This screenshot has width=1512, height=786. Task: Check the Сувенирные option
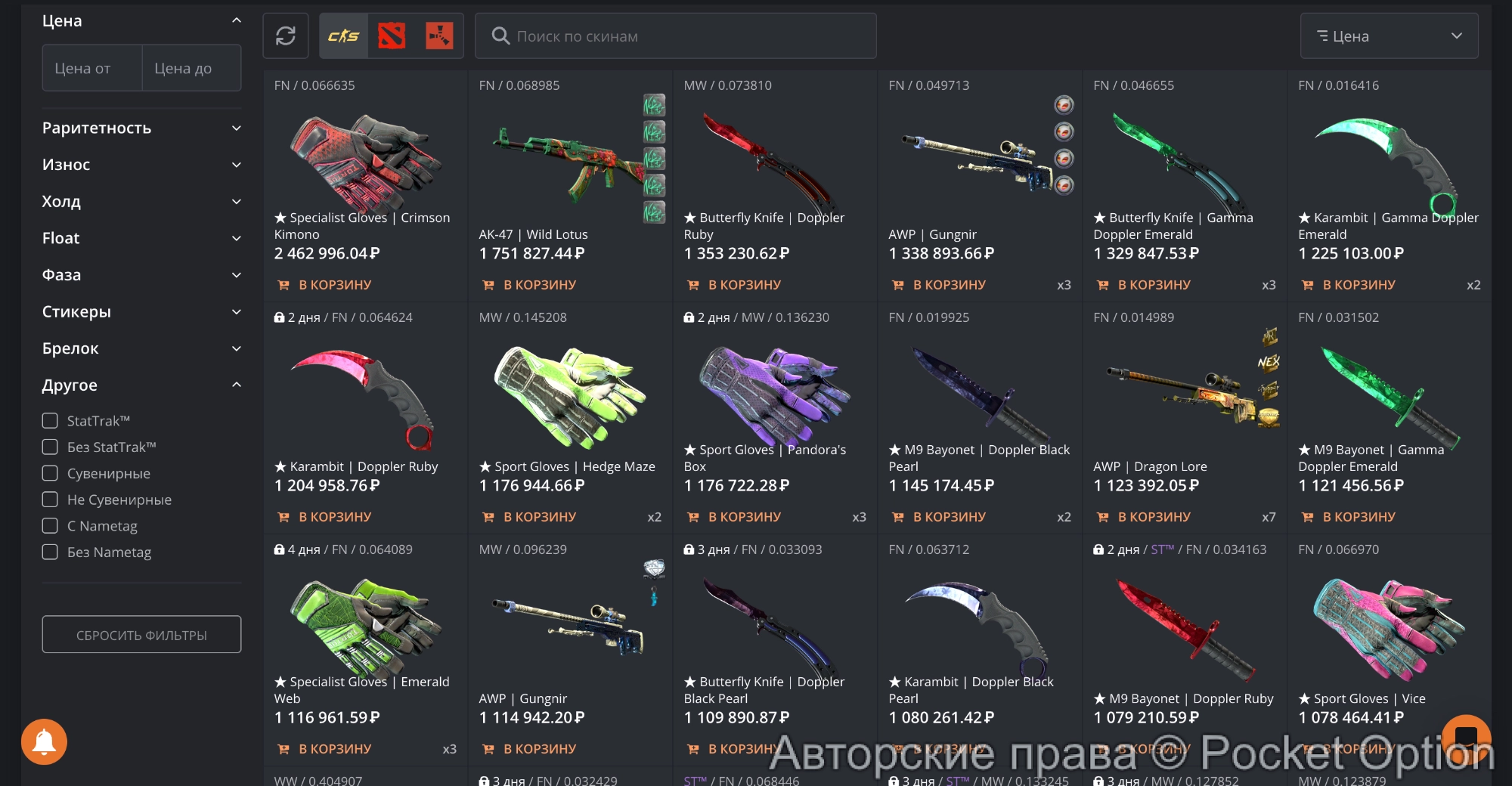pos(50,473)
